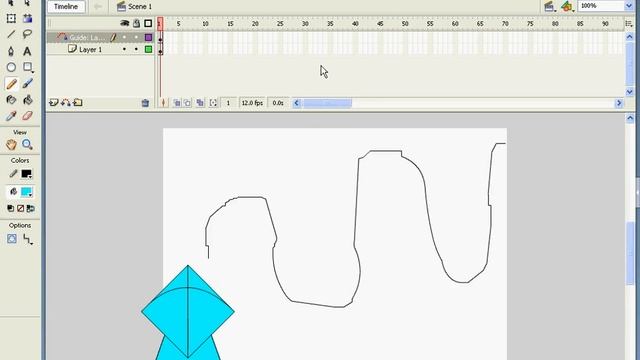Select the Line tool
Viewport: 640px width, 360px height.
click(11, 34)
